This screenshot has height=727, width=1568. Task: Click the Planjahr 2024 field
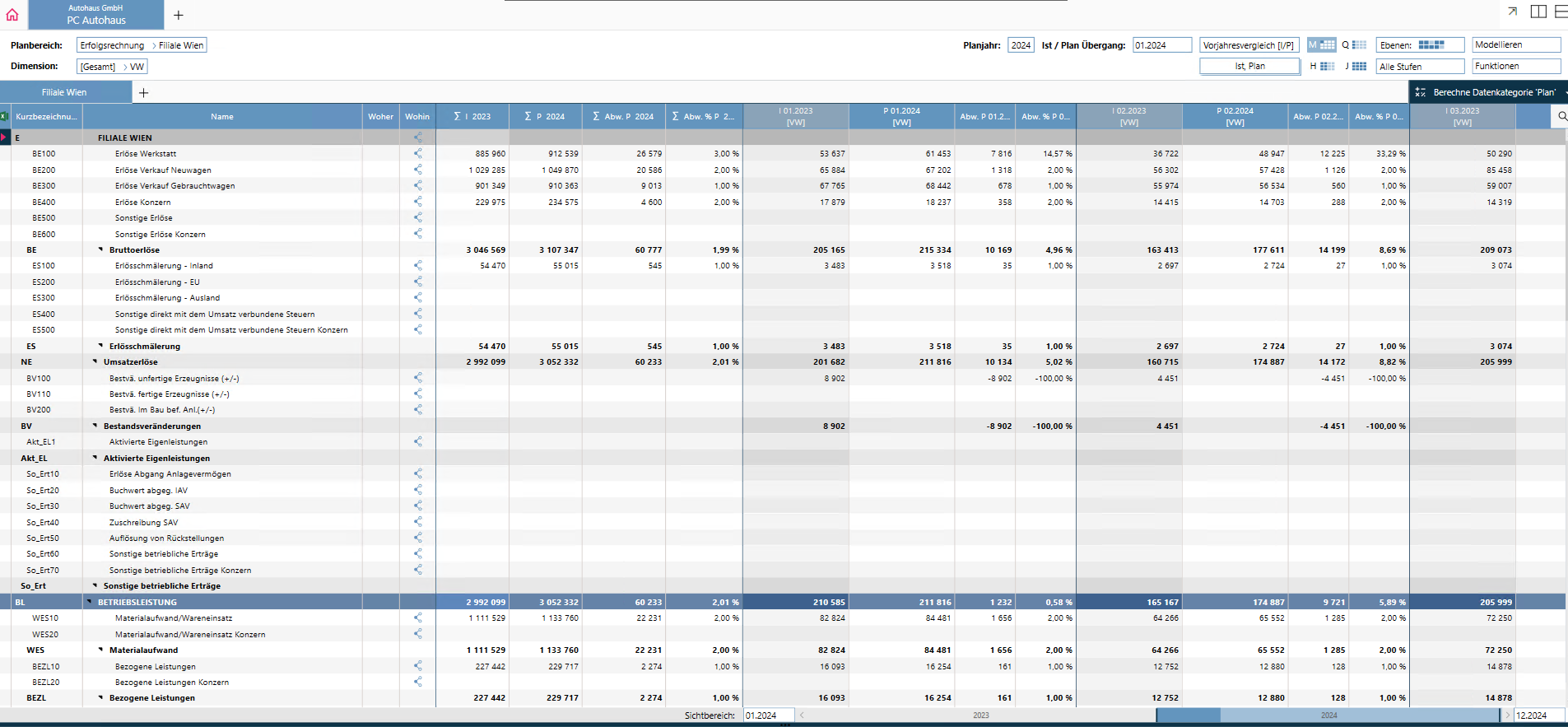point(1021,45)
